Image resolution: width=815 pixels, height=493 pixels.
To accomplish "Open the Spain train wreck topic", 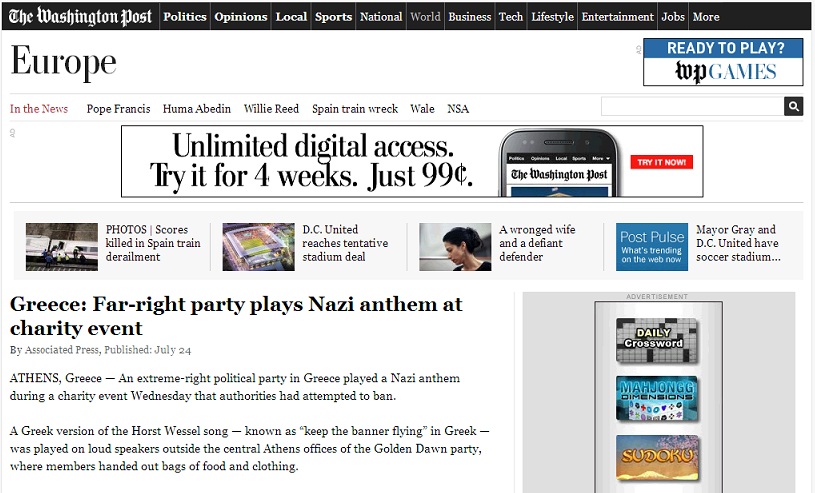I will 355,109.
